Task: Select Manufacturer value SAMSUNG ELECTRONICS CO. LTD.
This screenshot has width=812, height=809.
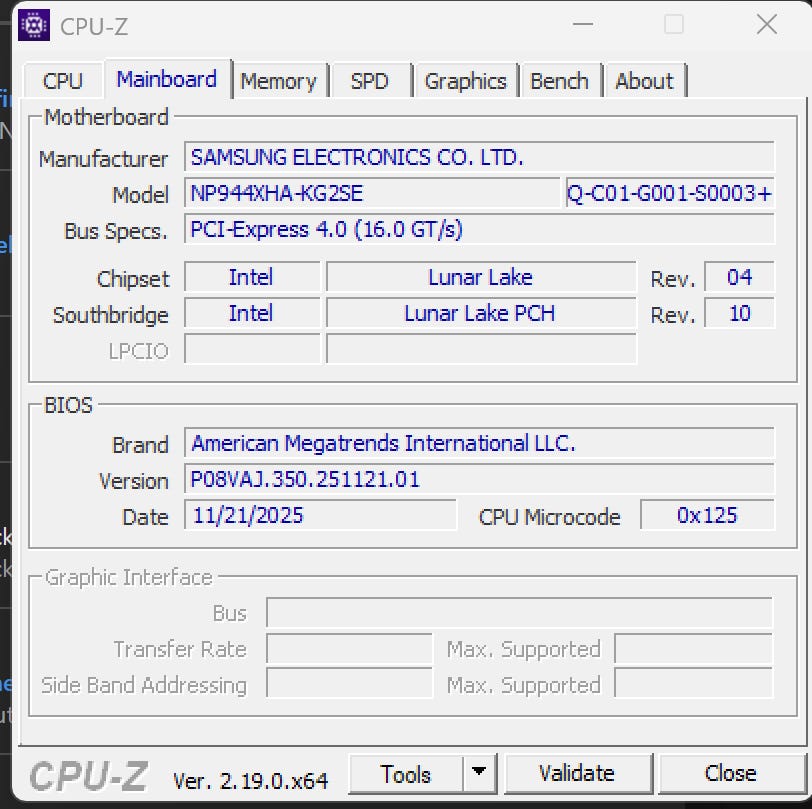Action: pyautogui.click(x=480, y=157)
